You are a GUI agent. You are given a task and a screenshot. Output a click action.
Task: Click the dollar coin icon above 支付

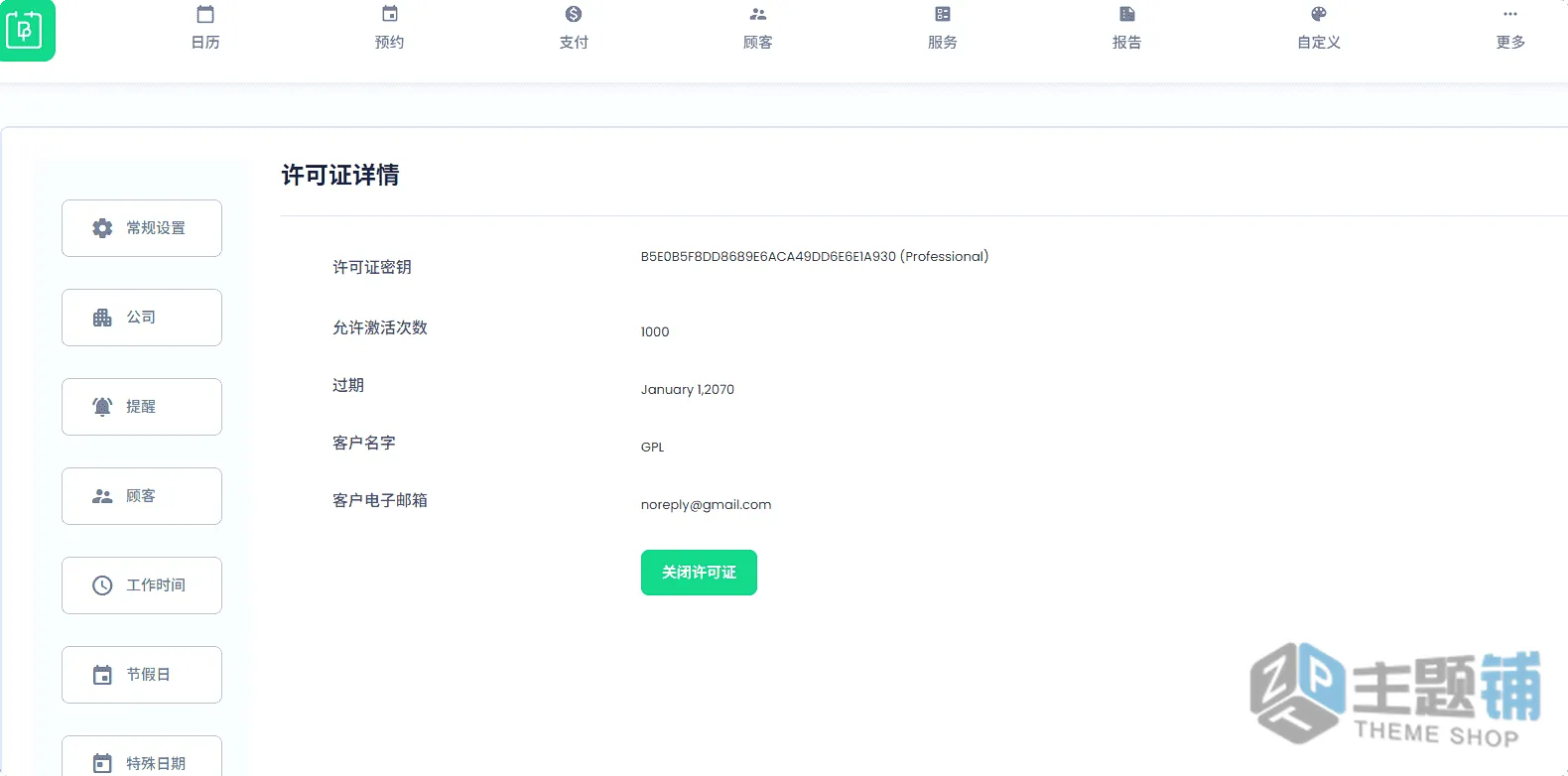click(x=574, y=14)
